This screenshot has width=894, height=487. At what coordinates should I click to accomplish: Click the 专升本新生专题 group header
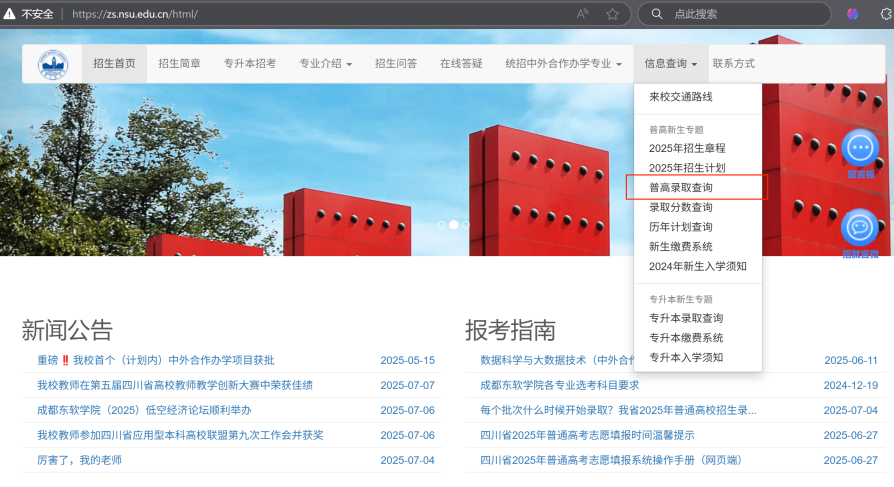click(681, 299)
